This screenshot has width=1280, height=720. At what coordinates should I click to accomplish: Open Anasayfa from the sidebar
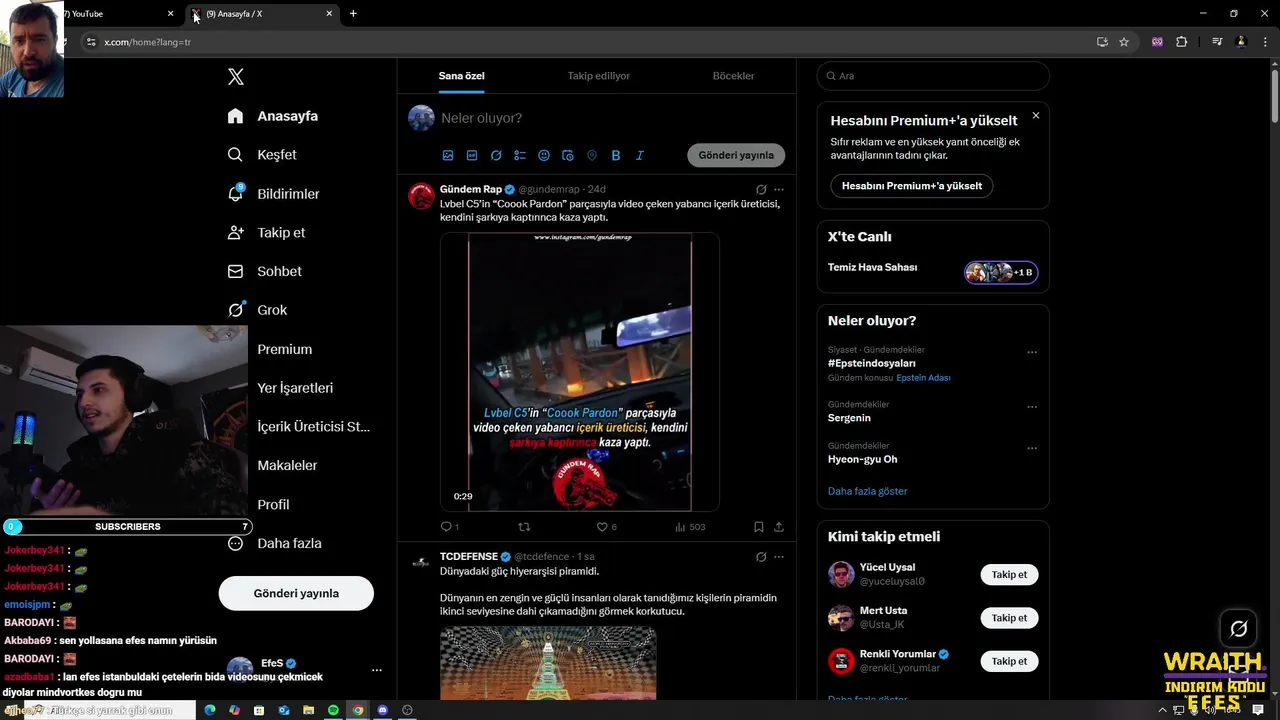click(273, 116)
